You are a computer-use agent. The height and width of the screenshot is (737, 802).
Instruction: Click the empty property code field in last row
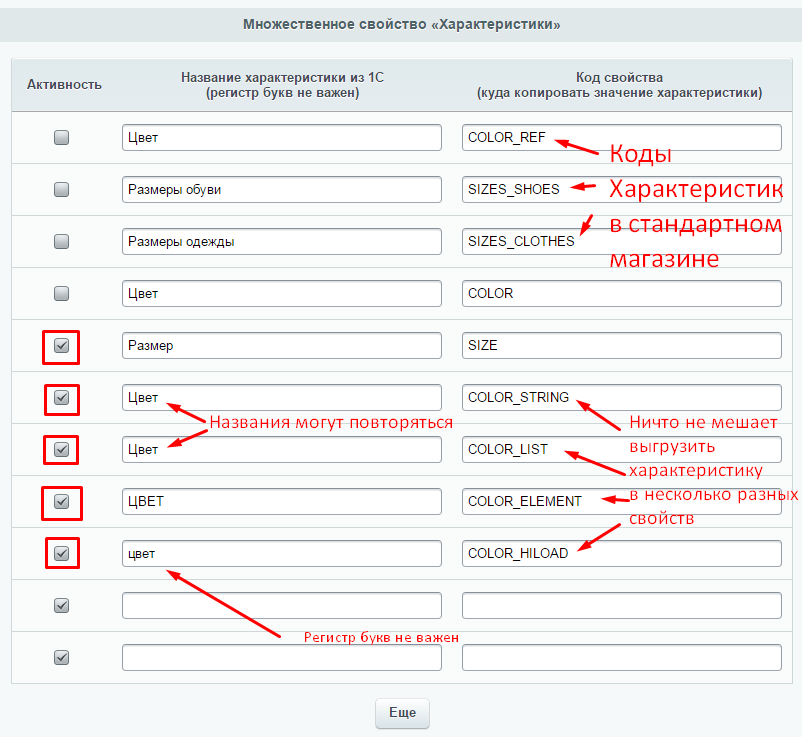click(x=621, y=657)
